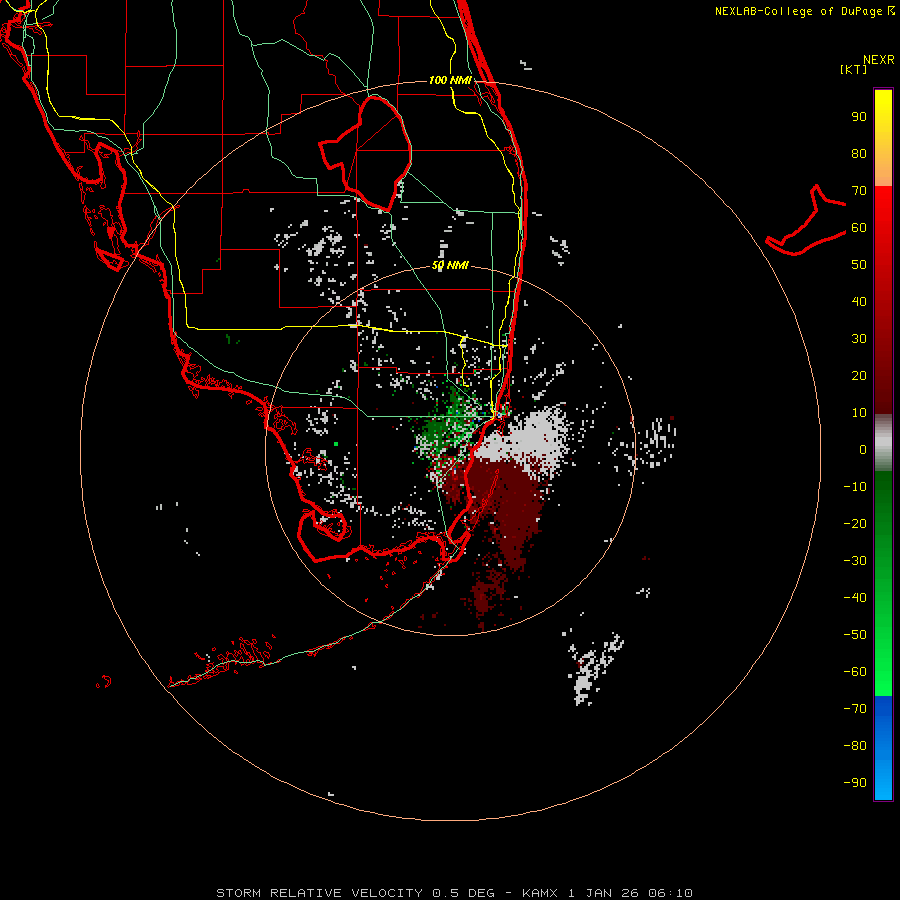Screen dimensions: 900x900
Task: Click the -90 value on the velocity scale
Action: [855, 783]
